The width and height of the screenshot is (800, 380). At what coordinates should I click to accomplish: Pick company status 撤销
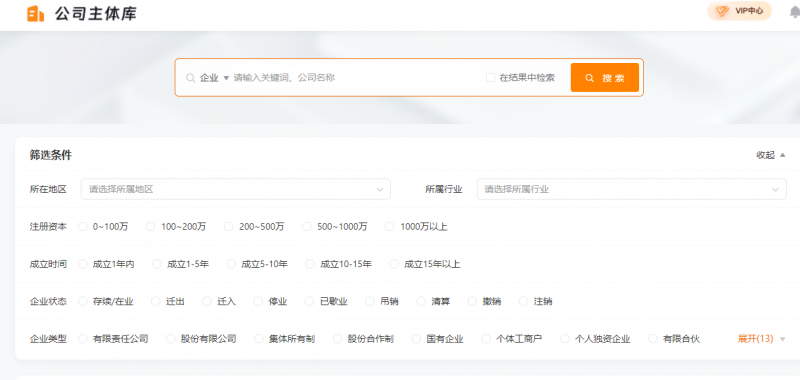point(472,301)
